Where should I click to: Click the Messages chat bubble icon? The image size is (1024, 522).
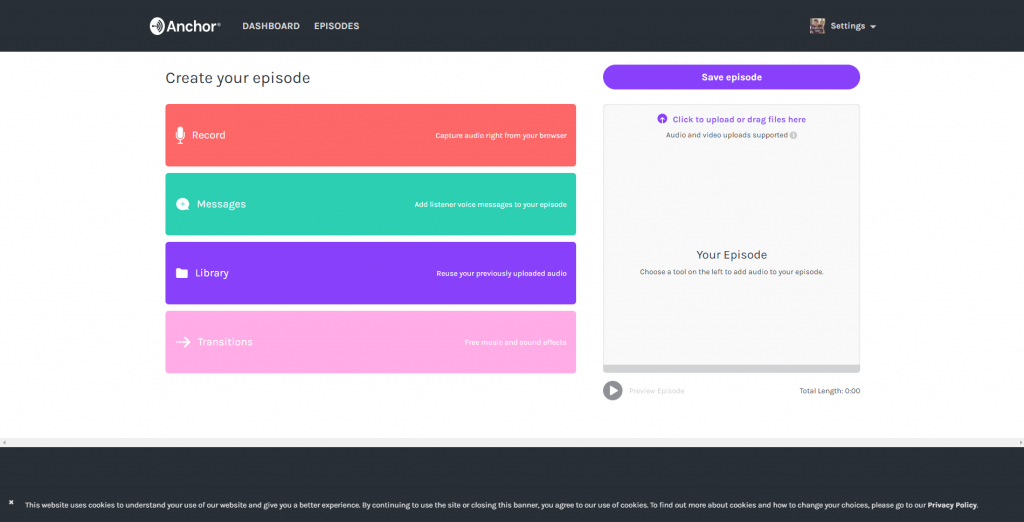pyautogui.click(x=182, y=204)
